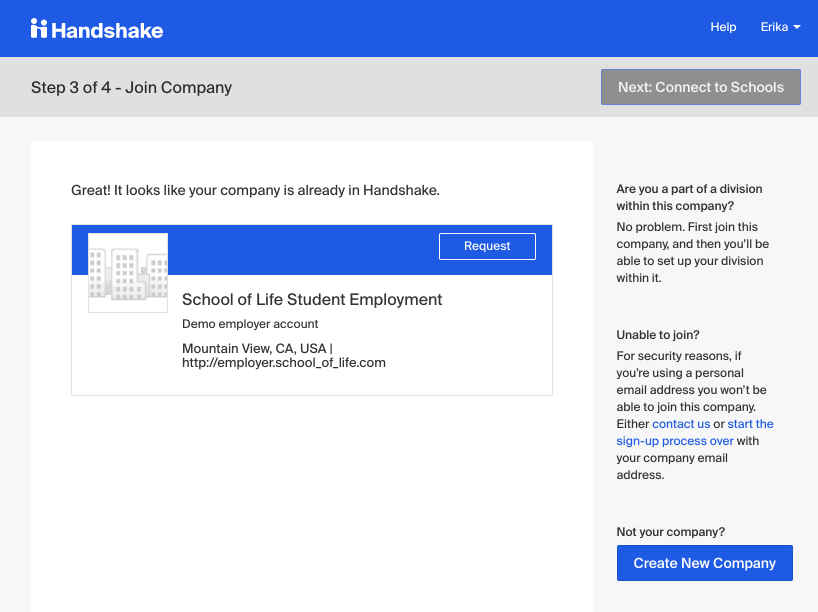
Task: Request to join School of Life company
Action: pyautogui.click(x=487, y=246)
